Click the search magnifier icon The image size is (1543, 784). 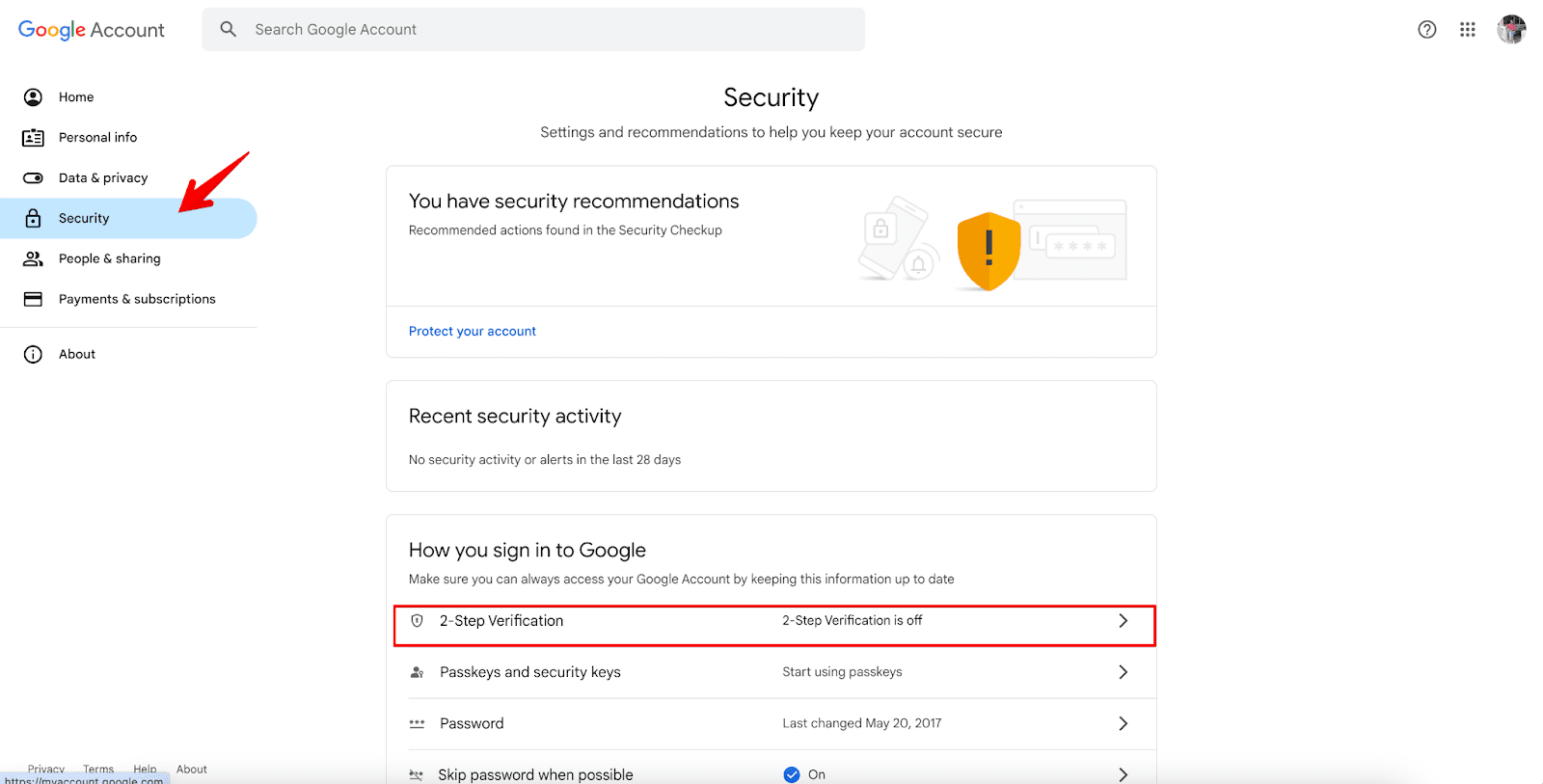point(229,30)
